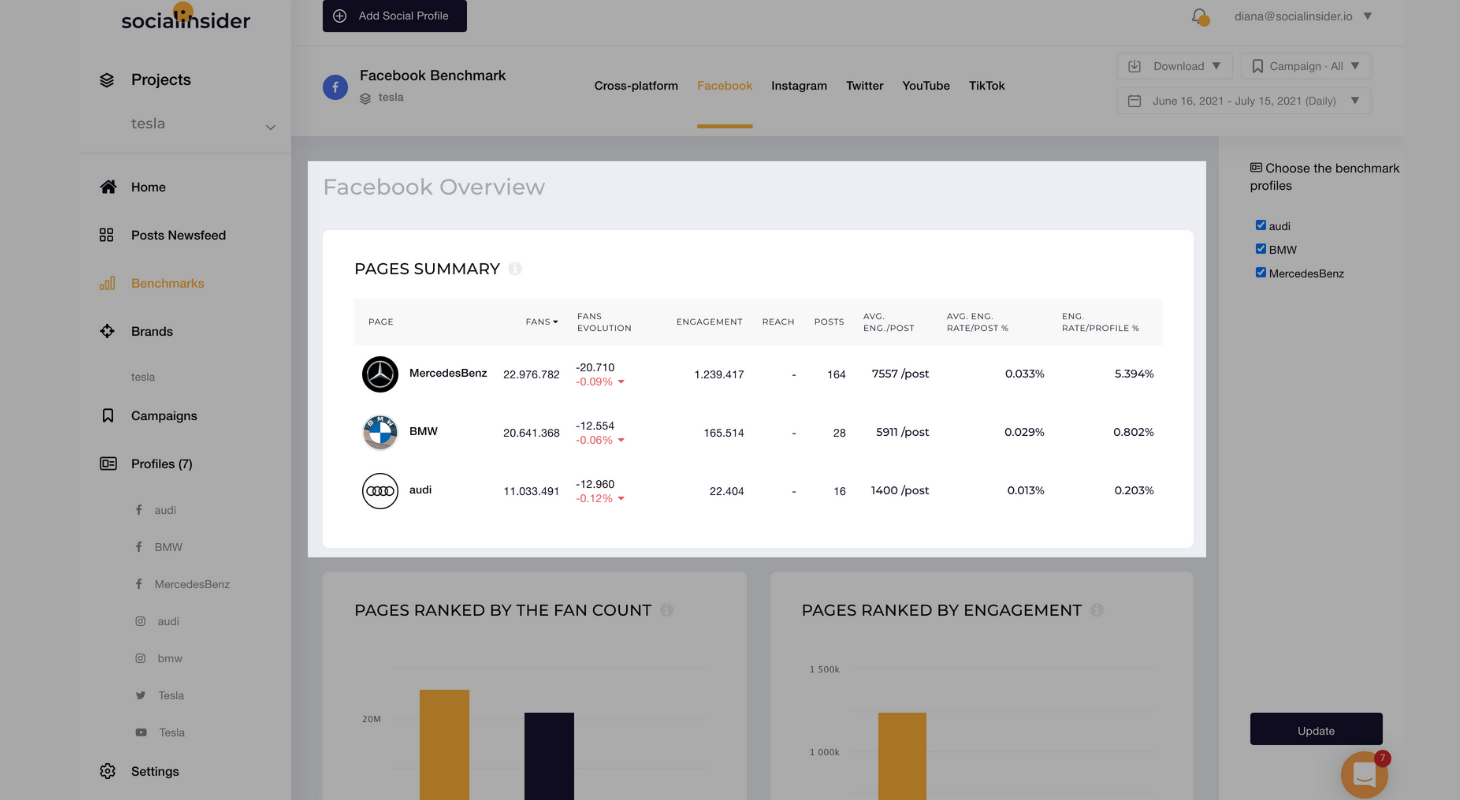Open Posts Newsfeed in sidebar
The image size is (1460, 800).
[178, 235]
